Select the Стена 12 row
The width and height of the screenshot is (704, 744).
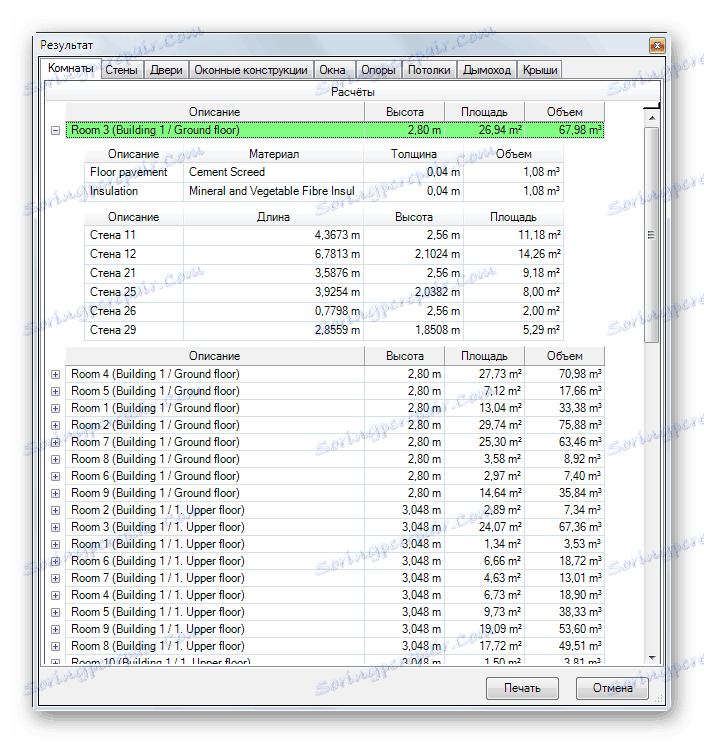324,254
